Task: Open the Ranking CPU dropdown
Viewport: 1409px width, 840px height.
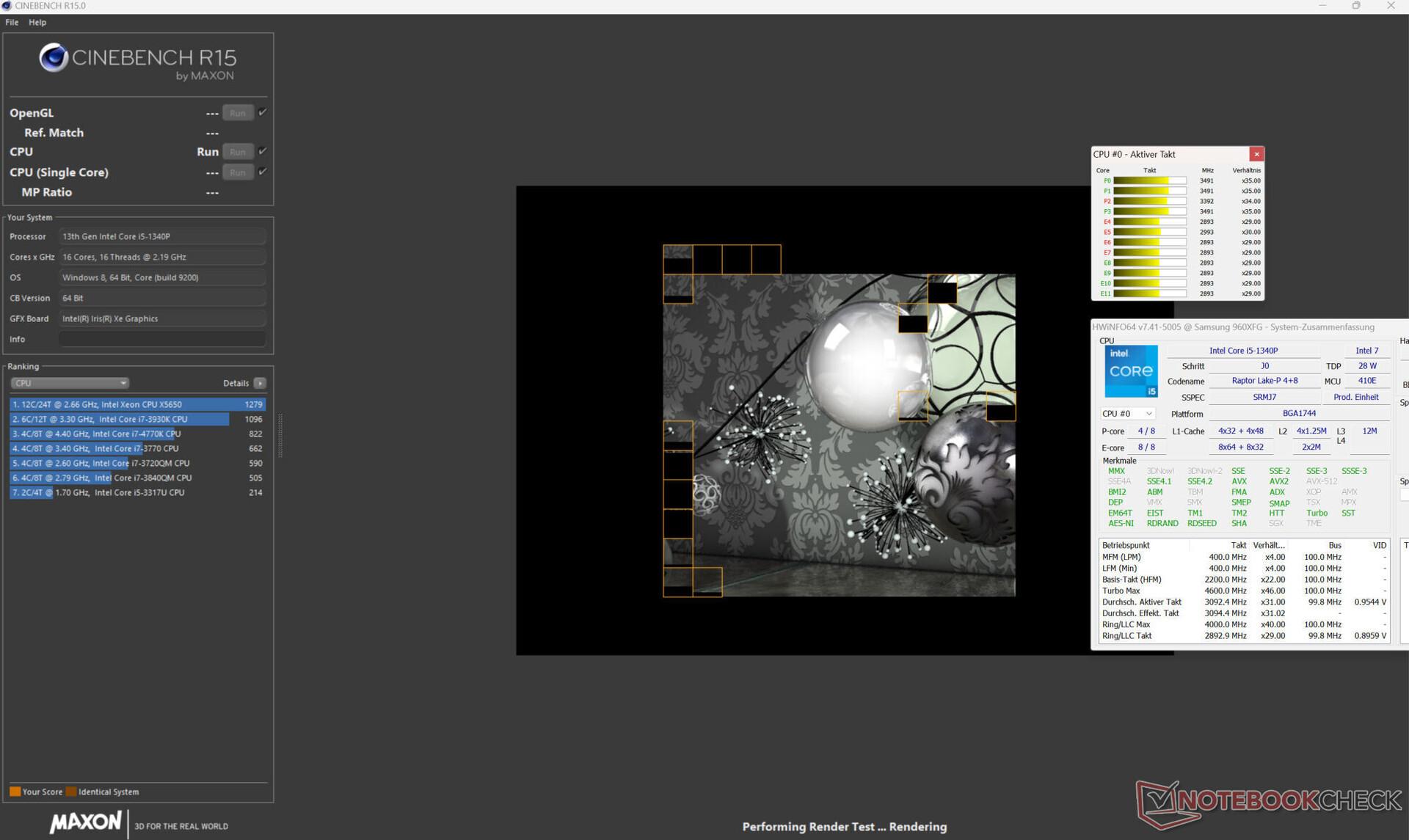Action: tap(70, 383)
